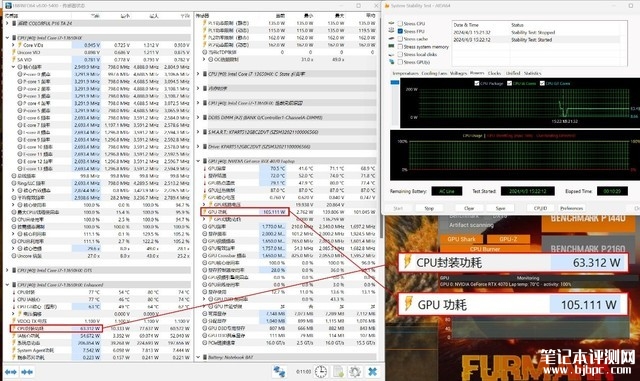640x381 pixels.
Task: Click Stop in System Stability Test
Action: 429,208
